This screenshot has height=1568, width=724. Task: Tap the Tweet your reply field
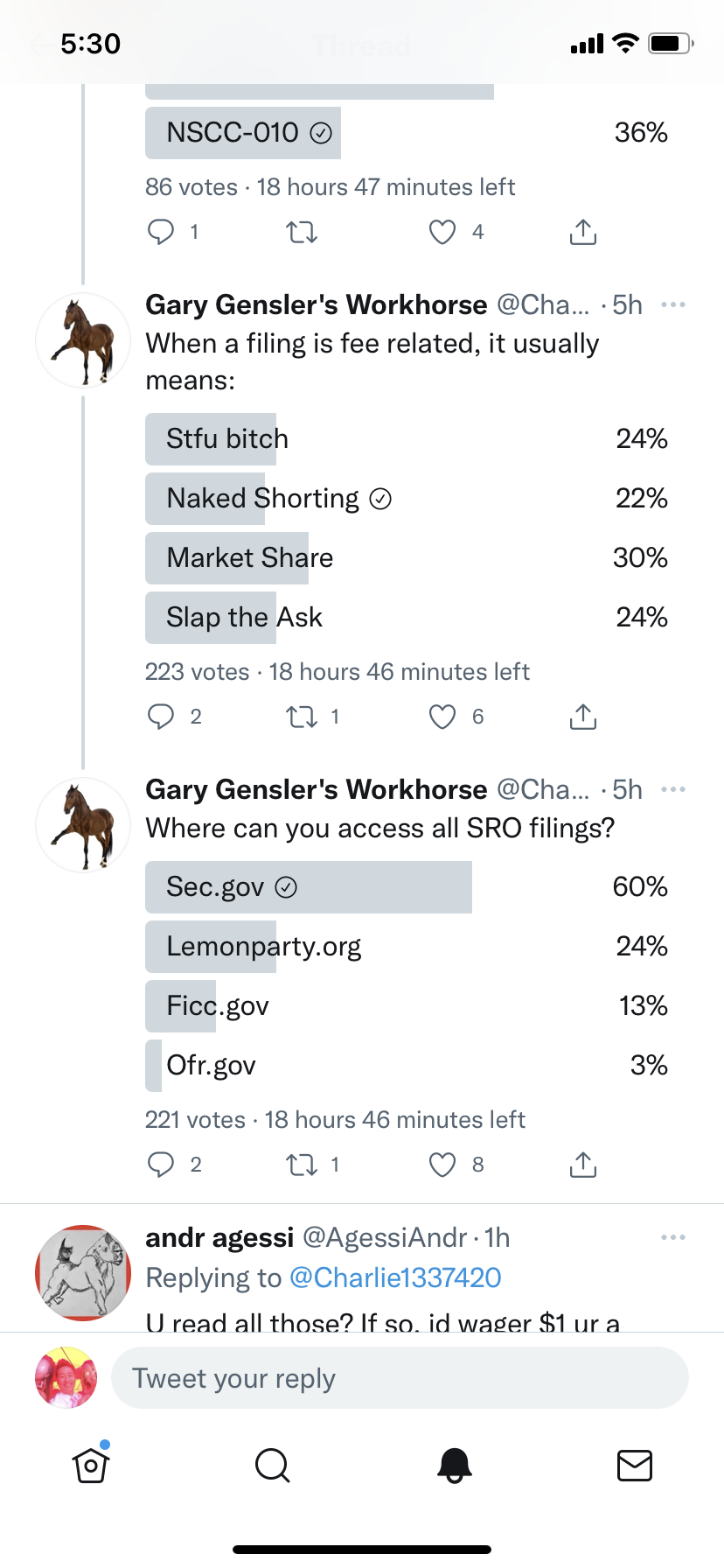(400, 1378)
